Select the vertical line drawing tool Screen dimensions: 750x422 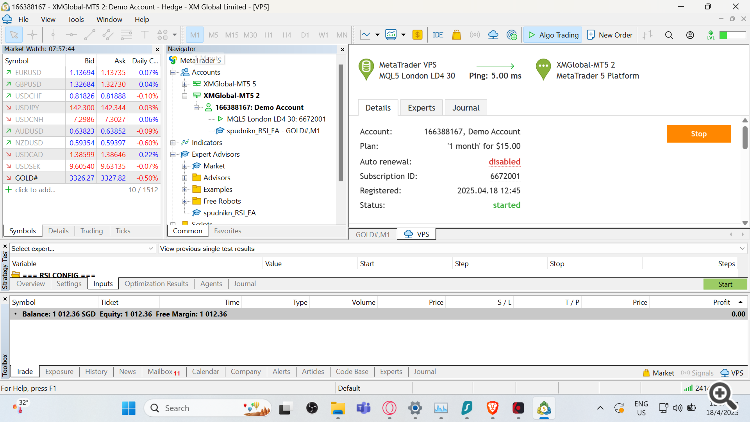pyautogui.click(x=53, y=35)
